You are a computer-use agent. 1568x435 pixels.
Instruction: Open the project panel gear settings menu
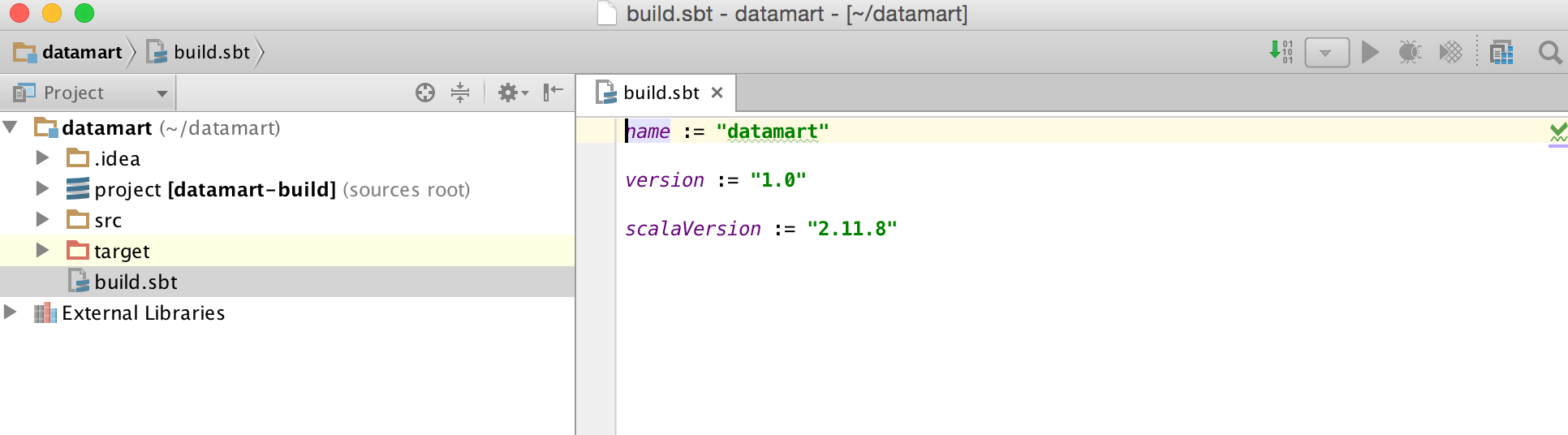pyautogui.click(x=511, y=93)
